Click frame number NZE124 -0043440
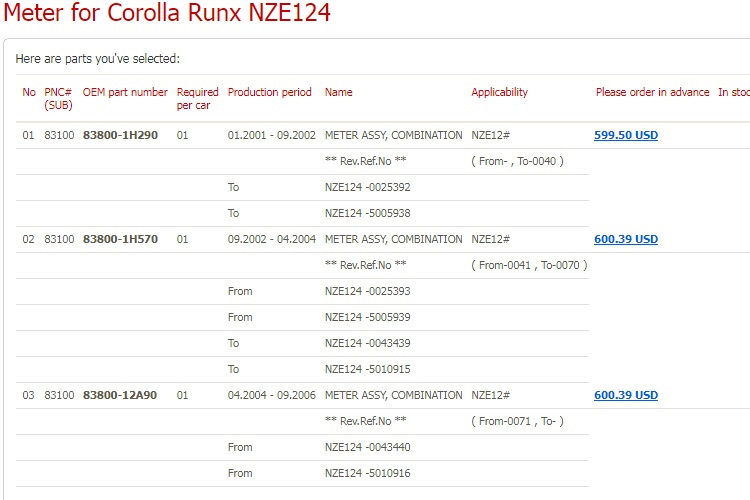Screen dimensions: 750x500 (x=367, y=447)
